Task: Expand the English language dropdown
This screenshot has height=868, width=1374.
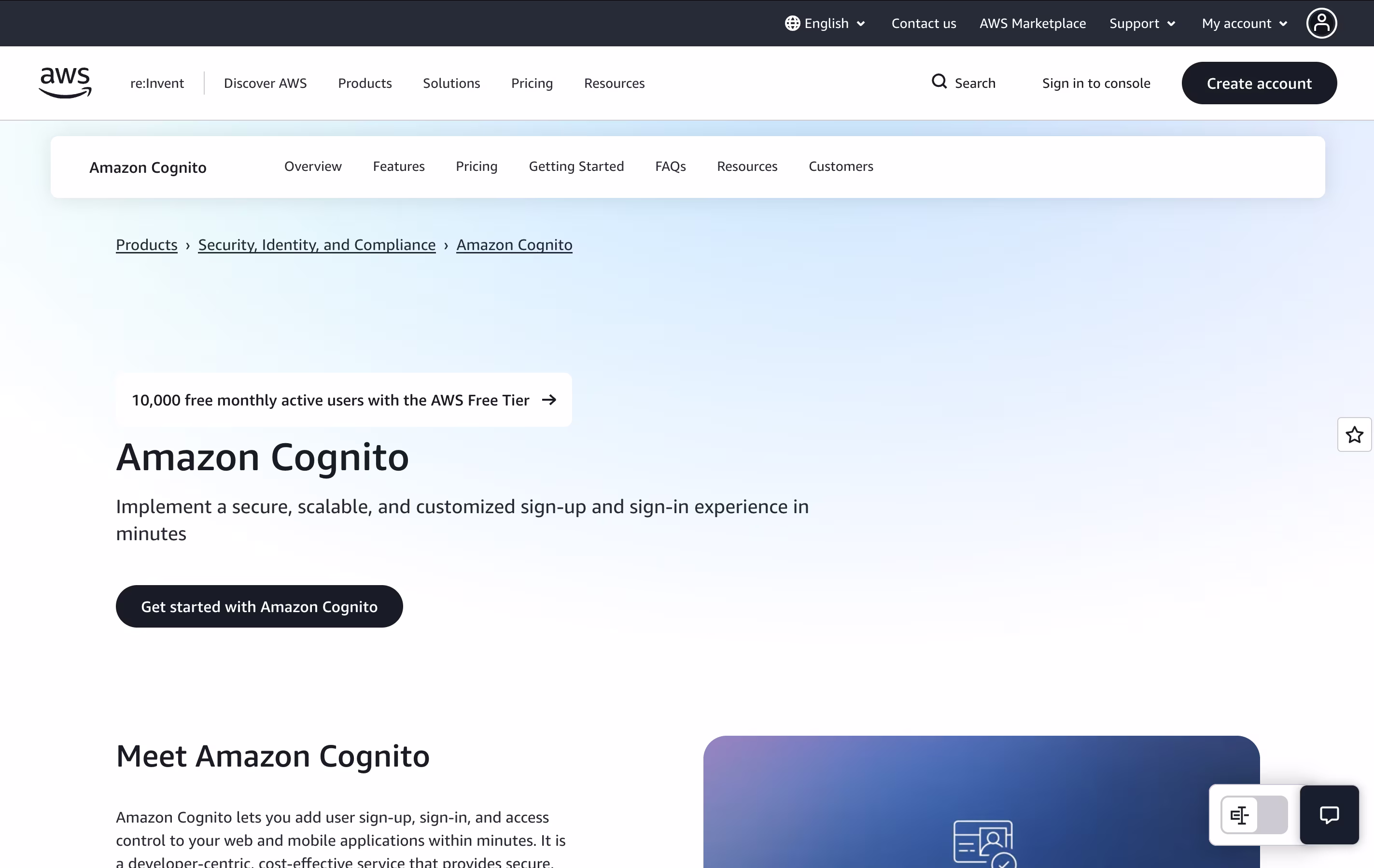Action: click(x=826, y=23)
